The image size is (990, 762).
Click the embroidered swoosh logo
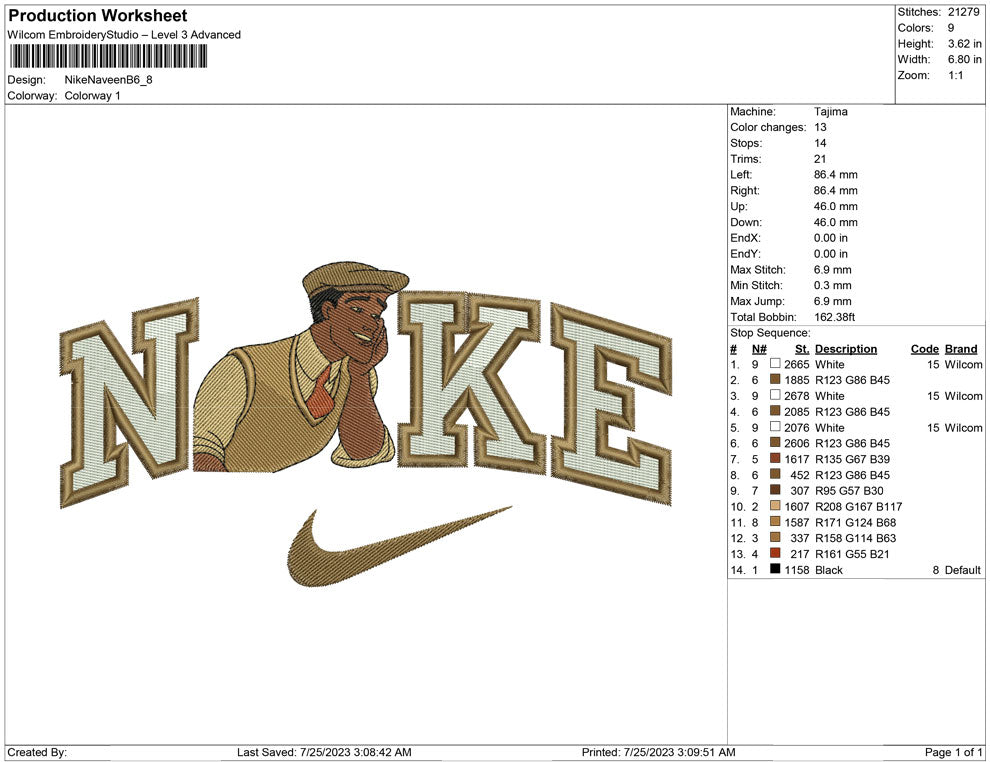(x=400, y=547)
